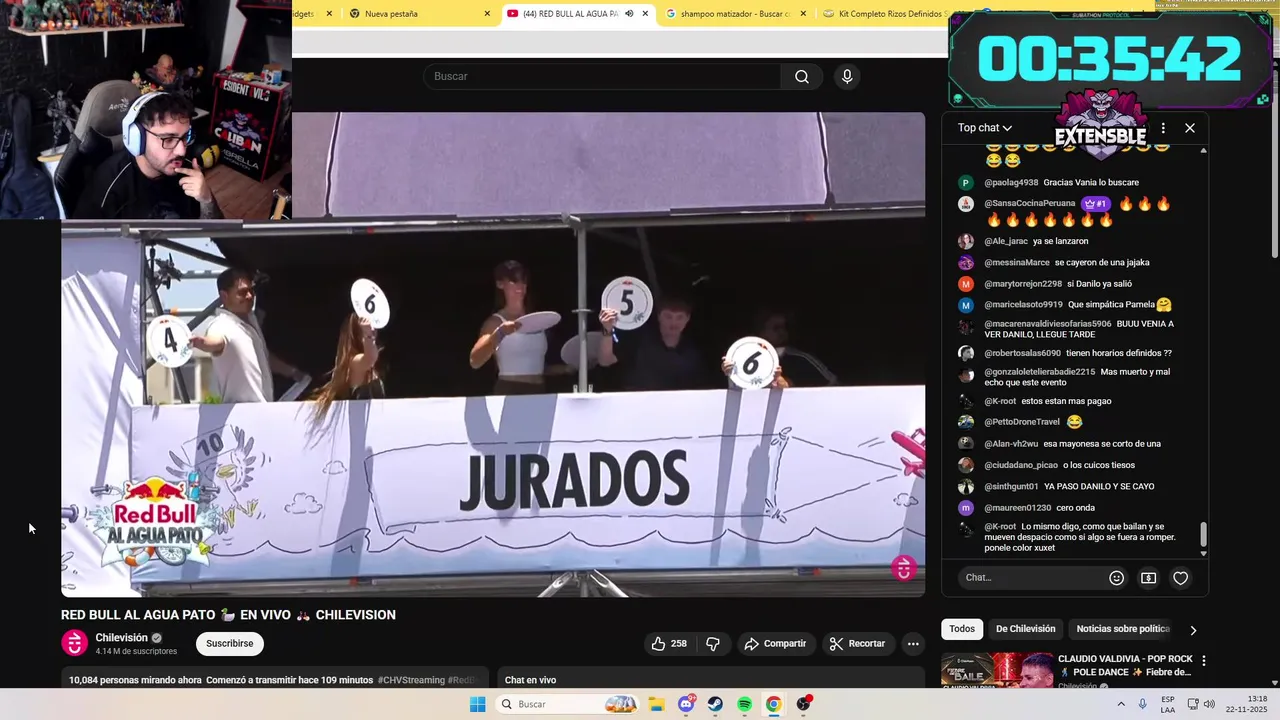Select the De Chilevisión filter chip
Image resolution: width=1280 pixels, height=720 pixels.
[1025, 629]
